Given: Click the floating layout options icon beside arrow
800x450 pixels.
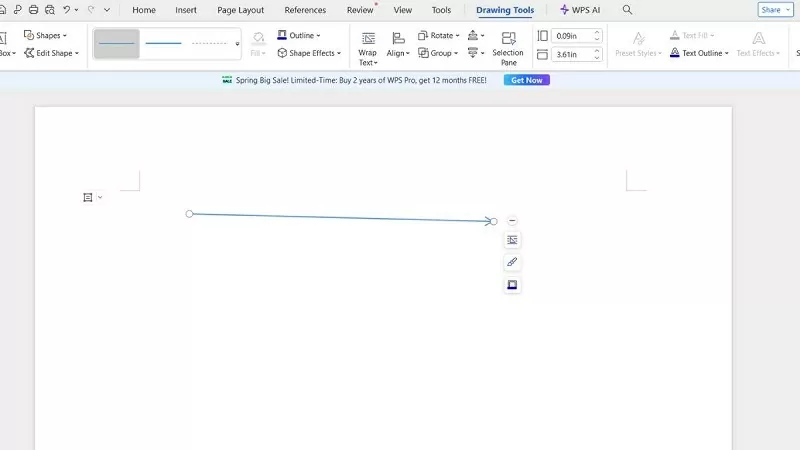Looking at the screenshot, I should pyautogui.click(x=512, y=240).
